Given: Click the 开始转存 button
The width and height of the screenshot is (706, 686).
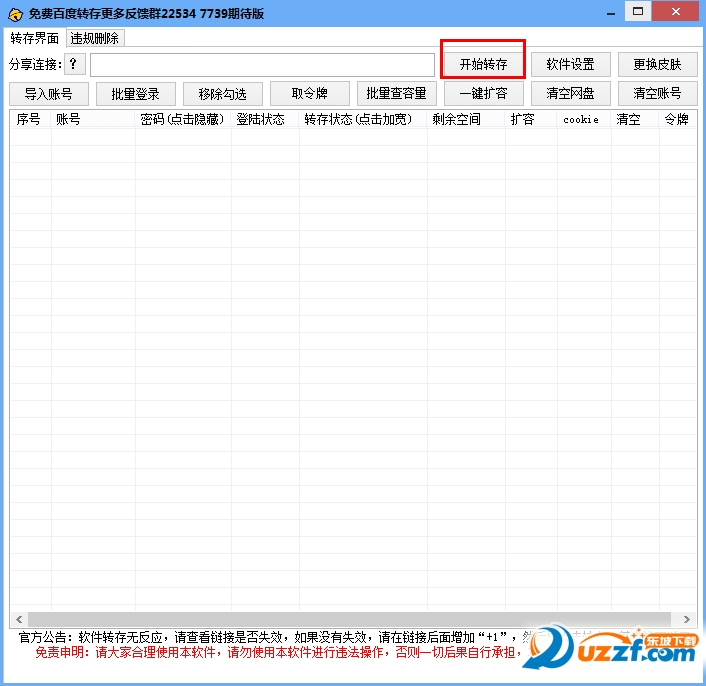Looking at the screenshot, I should [x=483, y=65].
